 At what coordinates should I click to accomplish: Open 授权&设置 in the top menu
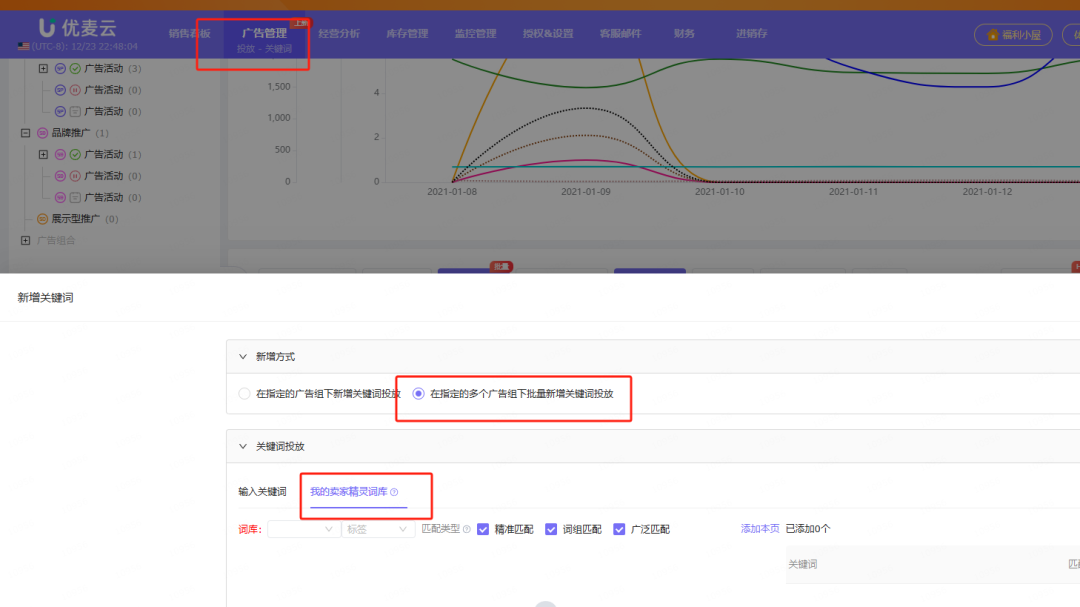click(x=548, y=33)
